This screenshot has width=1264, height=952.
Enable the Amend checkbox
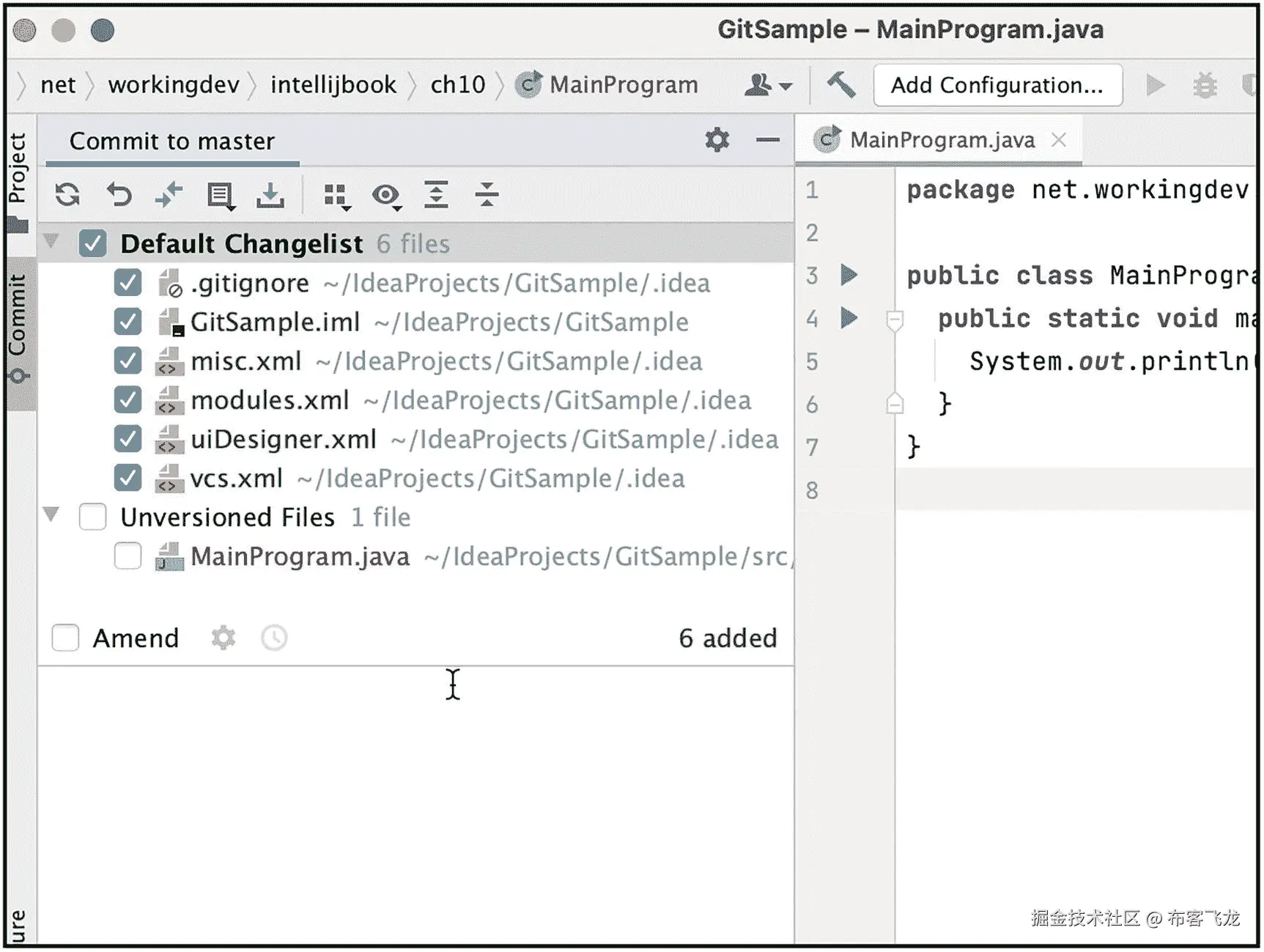tap(65, 638)
